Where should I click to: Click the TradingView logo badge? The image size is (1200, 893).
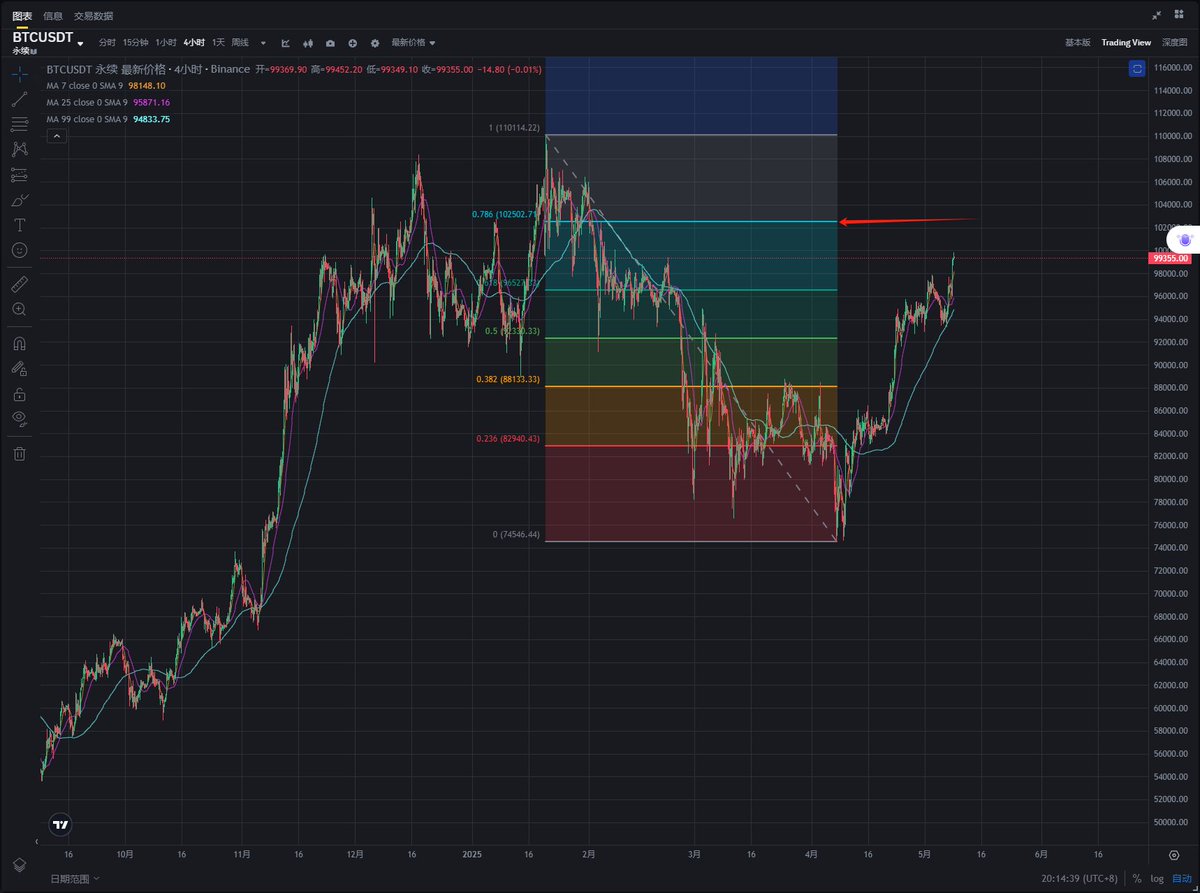click(61, 825)
